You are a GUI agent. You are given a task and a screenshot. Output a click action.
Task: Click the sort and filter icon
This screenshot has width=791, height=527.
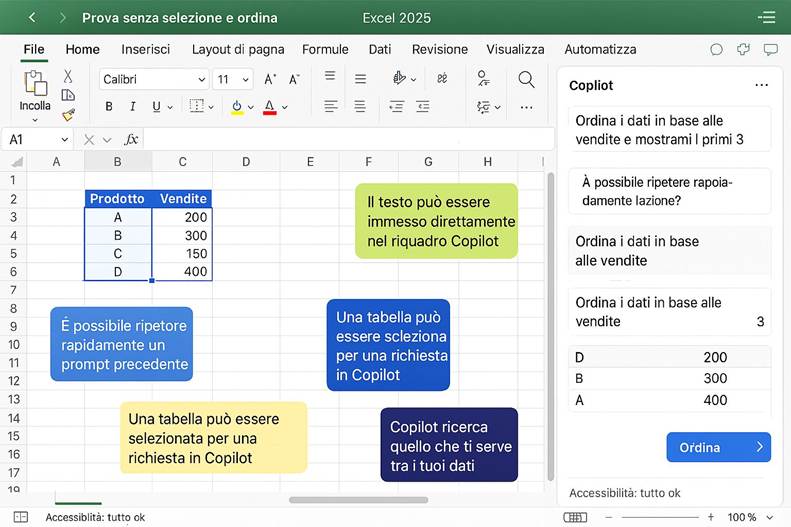click(483, 107)
